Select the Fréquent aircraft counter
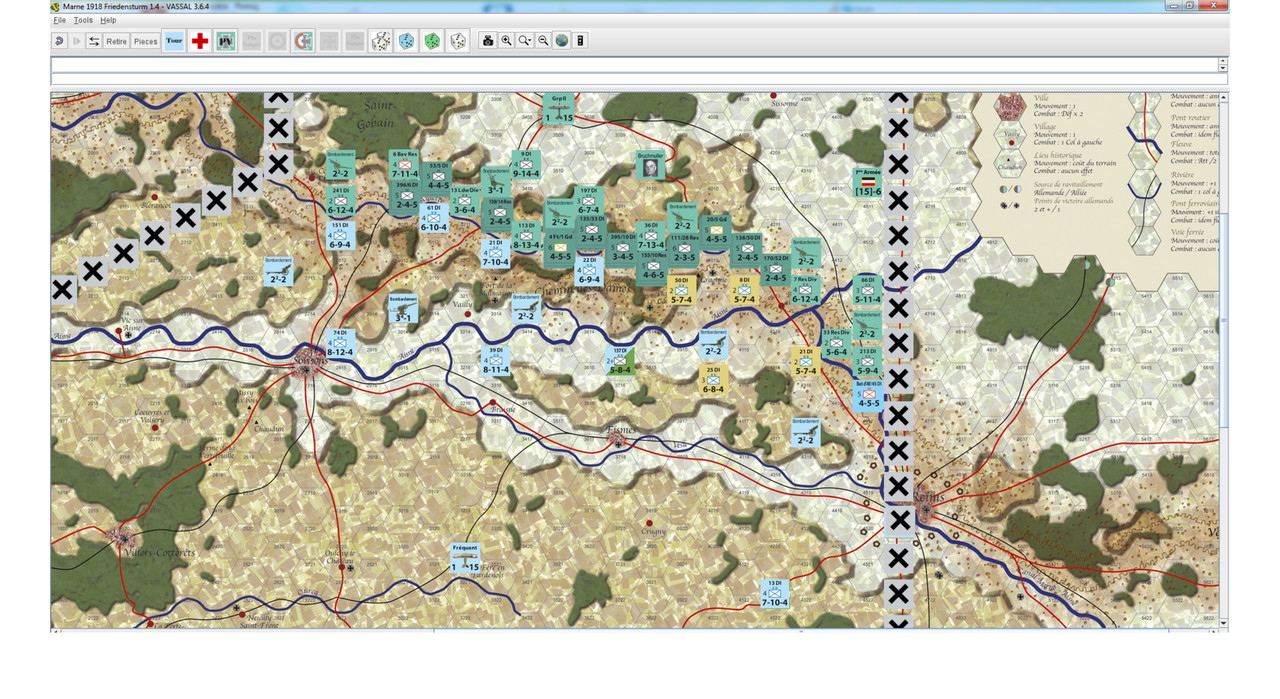 coord(465,559)
